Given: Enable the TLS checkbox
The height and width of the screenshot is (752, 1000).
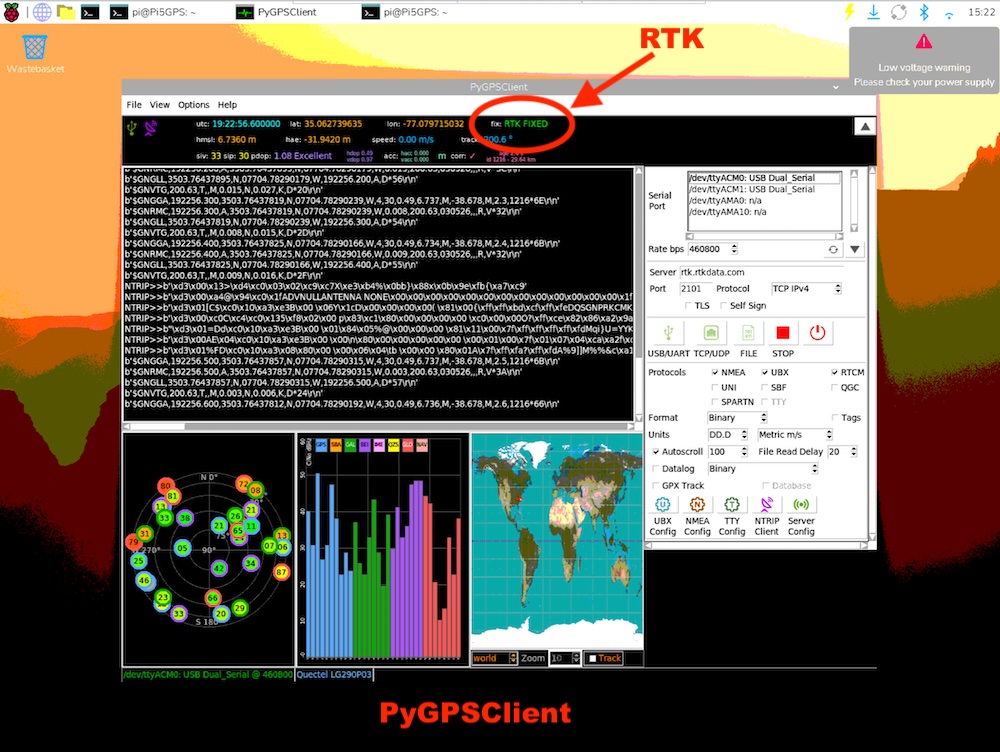Looking at the screenshot, I should point(688,306).
